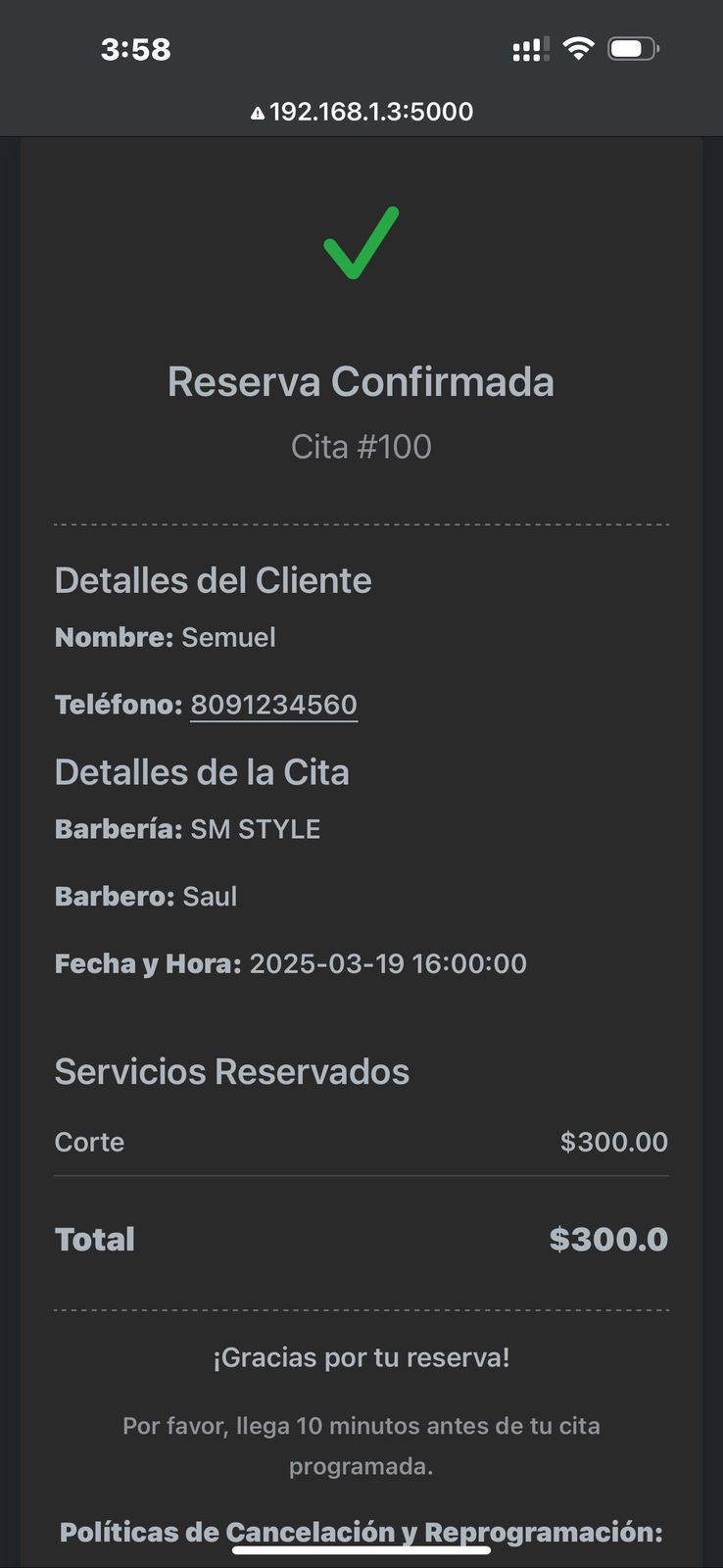
Task: Tap the green confirmation checkmark icon
Action: pyautogui.click(x=361, y=243)
